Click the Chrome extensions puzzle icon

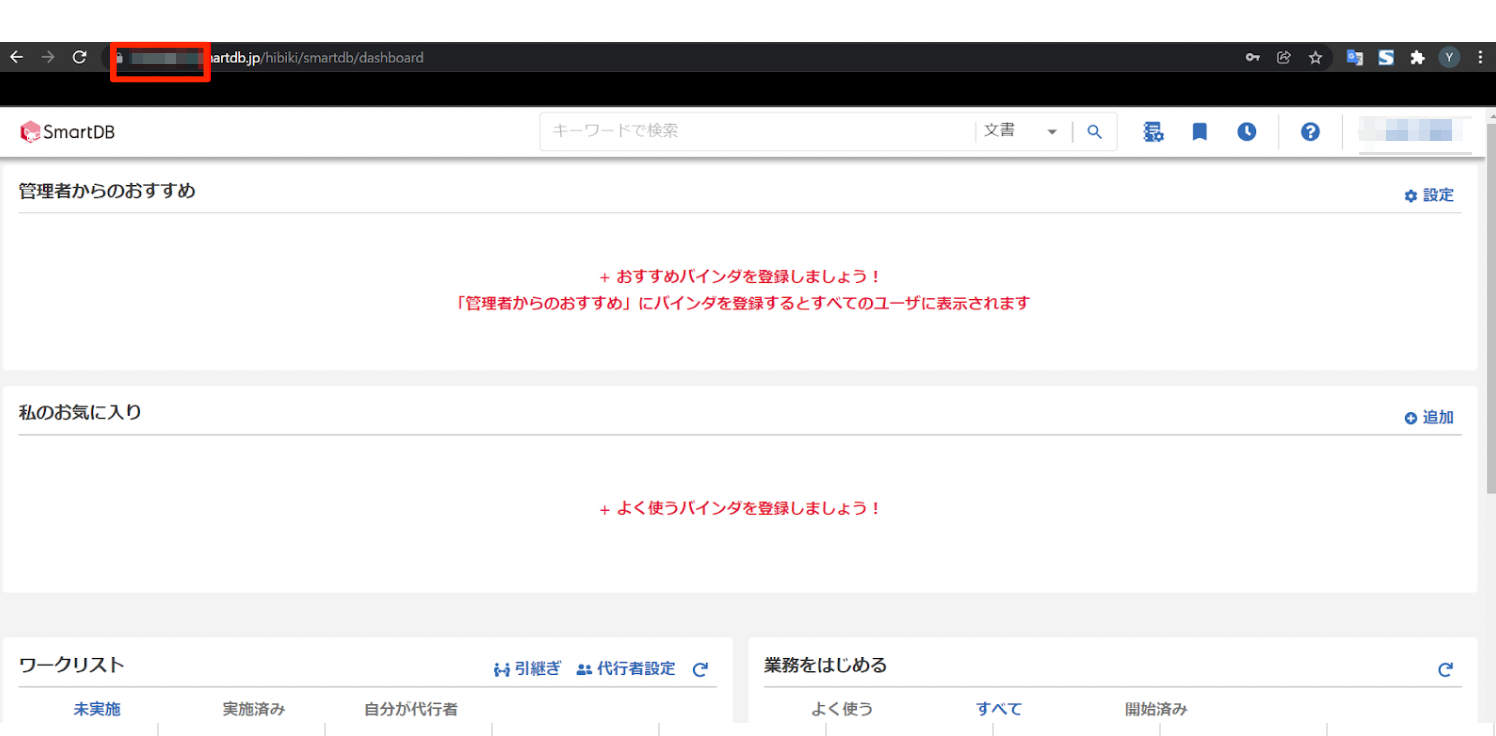point(1417,58)
